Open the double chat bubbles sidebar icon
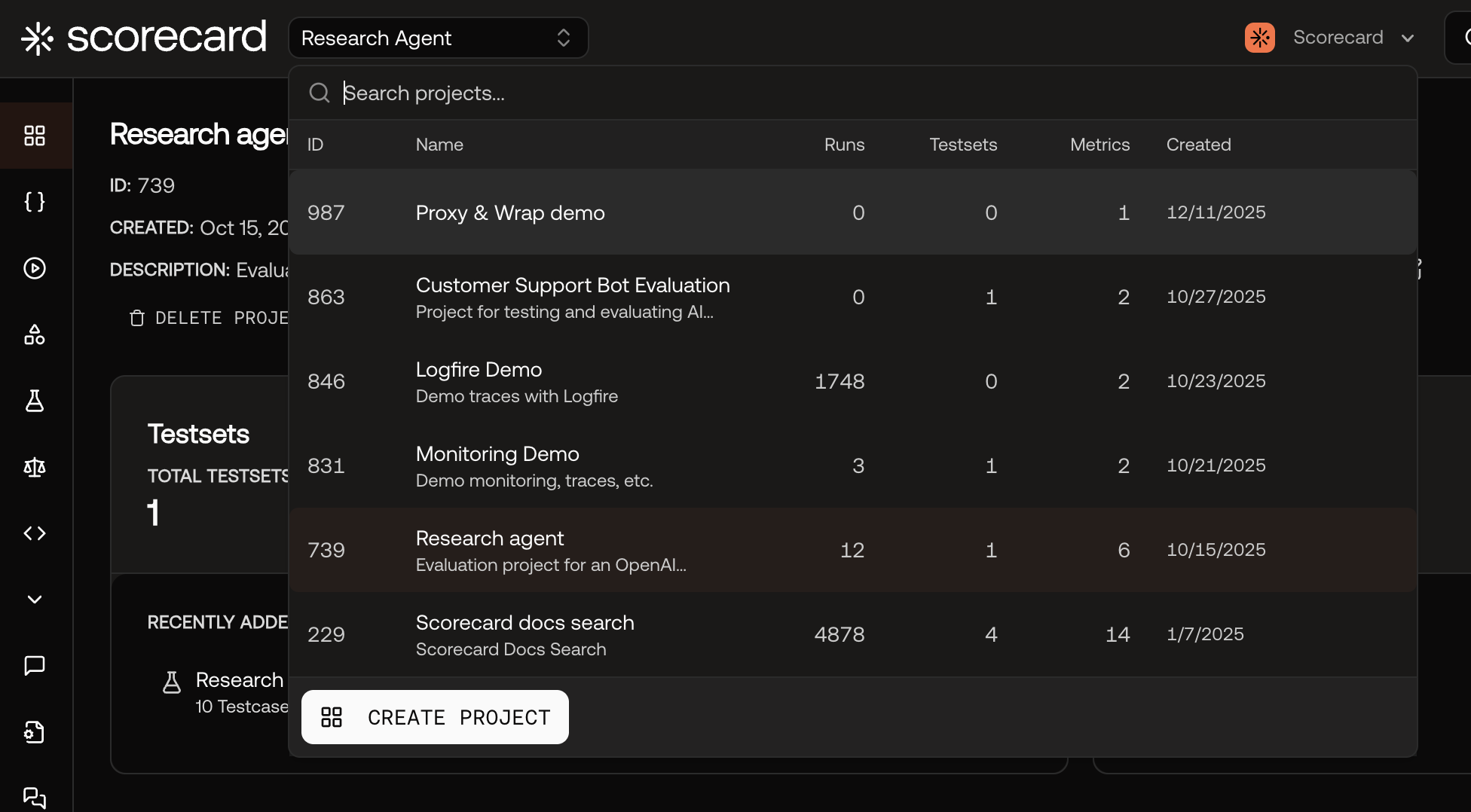The image size is (1471, 812). click(35, 797)
